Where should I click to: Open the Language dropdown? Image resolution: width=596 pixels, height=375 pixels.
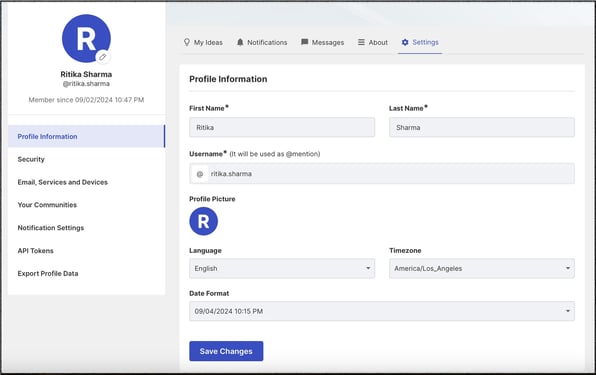pyautogui.click(x=282, y=268)
